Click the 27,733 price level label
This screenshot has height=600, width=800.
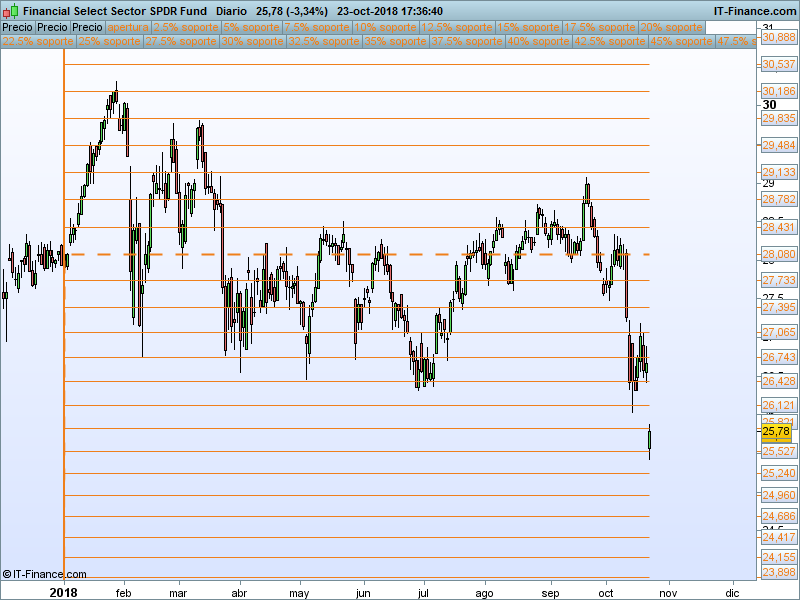(779, 280)
